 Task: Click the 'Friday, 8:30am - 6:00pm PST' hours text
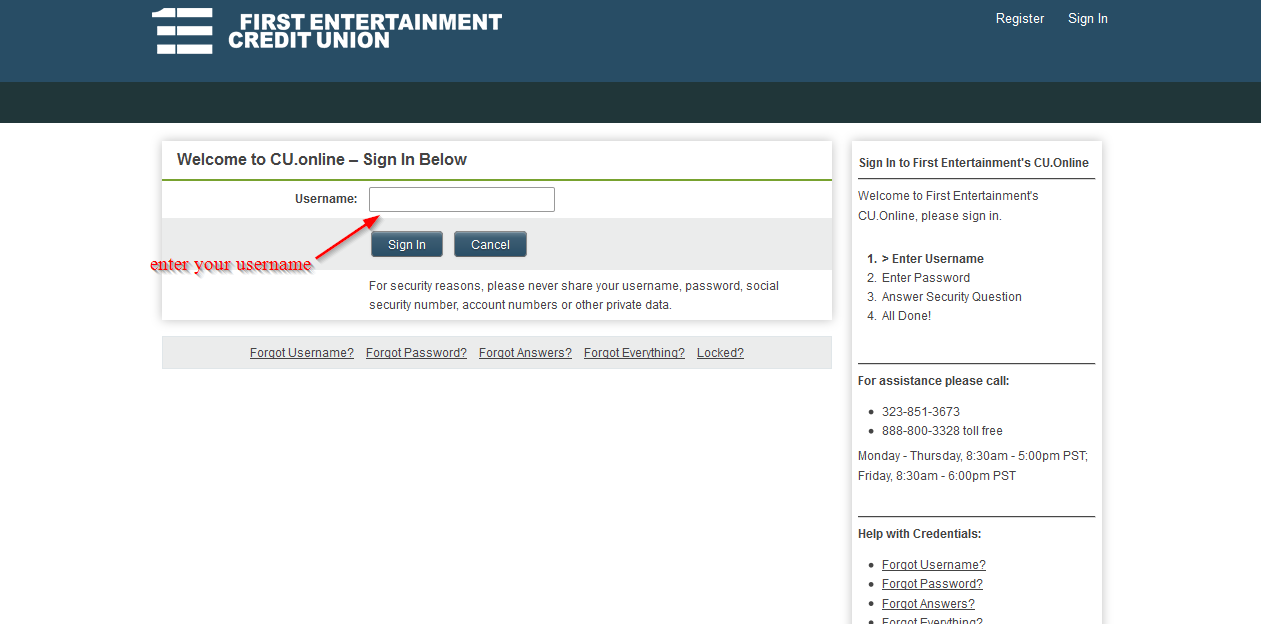point(937,476)
